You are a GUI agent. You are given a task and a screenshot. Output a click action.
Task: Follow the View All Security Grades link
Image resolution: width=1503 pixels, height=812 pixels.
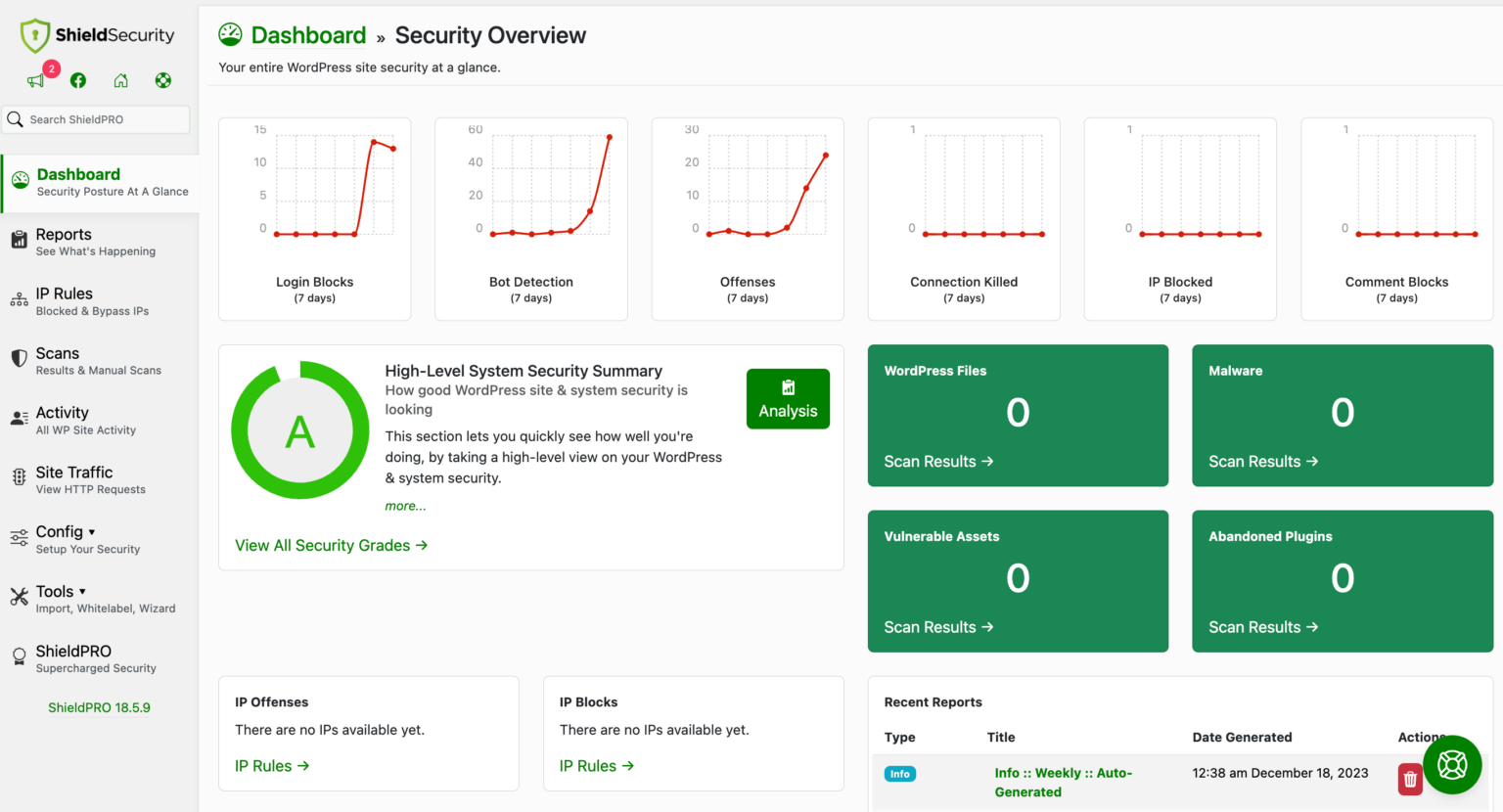coord(332,545)
